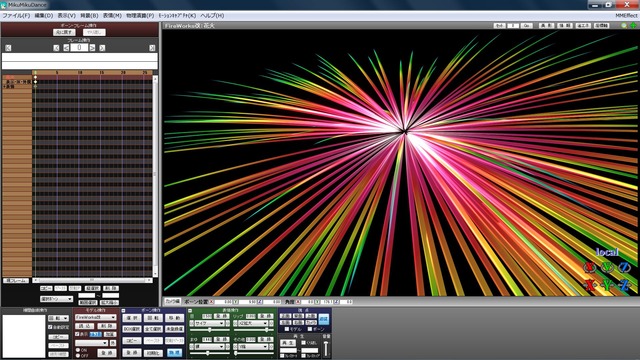640x360 pixels.
Task: Click previous lip (リップ) morph arrow
Action: [x=235, y=323]
